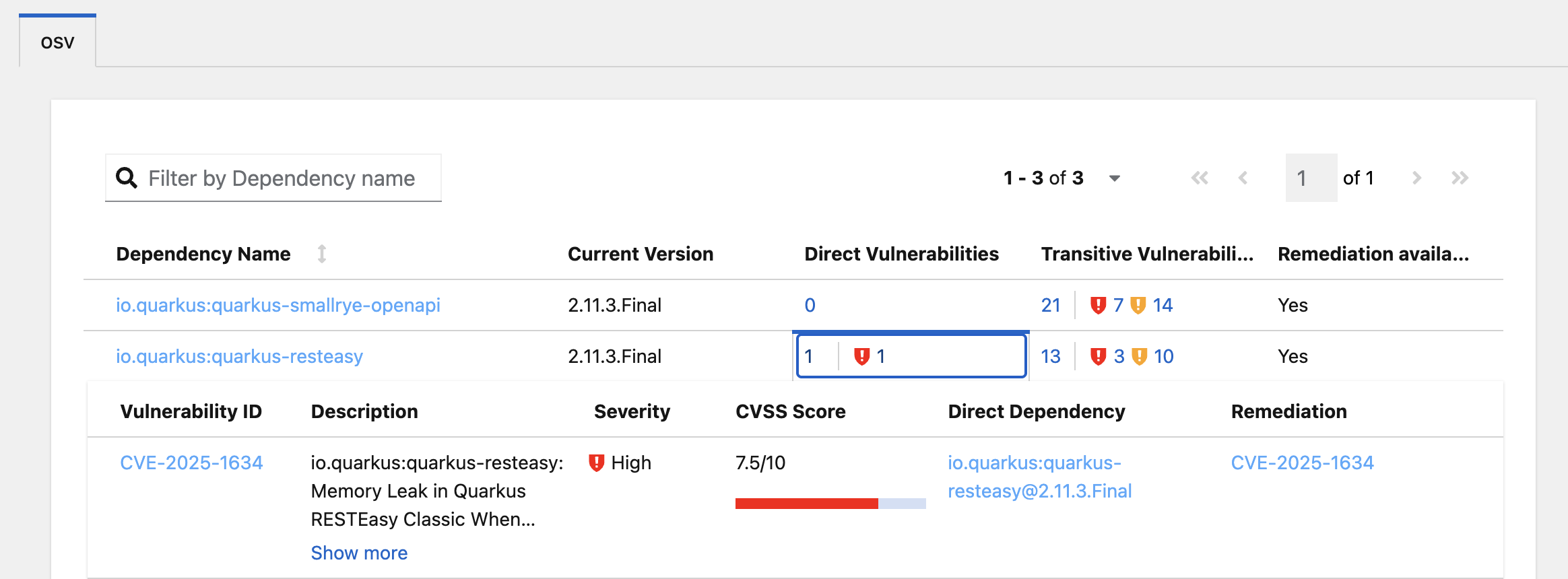The height and width of the screenshot is (579, 1568).
Task: Click the Transitive Vulnerabilities column header
Action: coord(1147,254)
